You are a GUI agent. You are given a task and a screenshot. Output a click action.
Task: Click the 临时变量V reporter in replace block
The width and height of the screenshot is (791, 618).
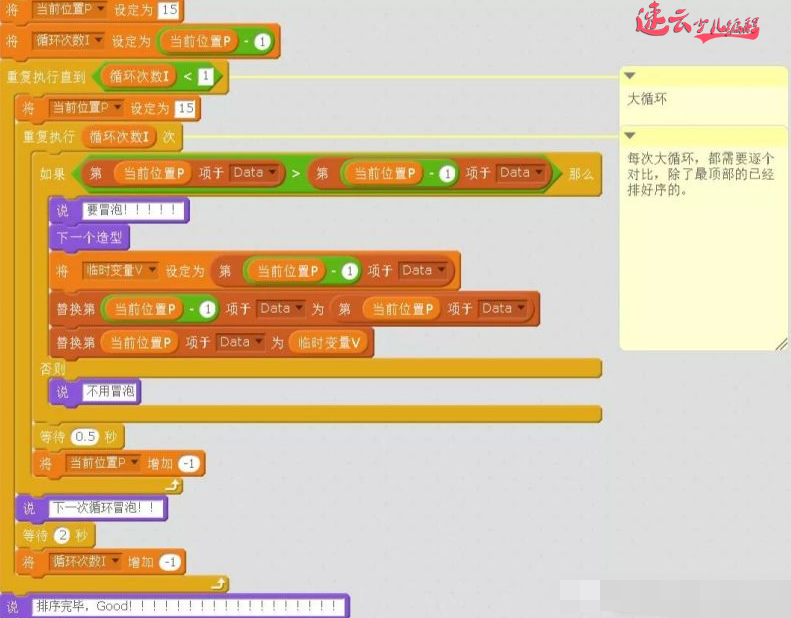[x=329, y=342]
